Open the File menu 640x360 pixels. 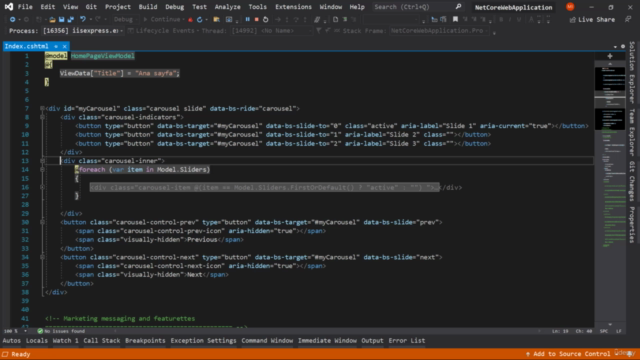[25, 7]
